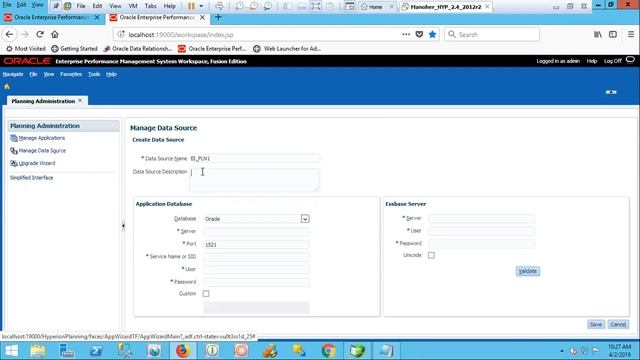This screenshot has height=360, width=640.
Task: Open a new browser tab
Action: 218,17
